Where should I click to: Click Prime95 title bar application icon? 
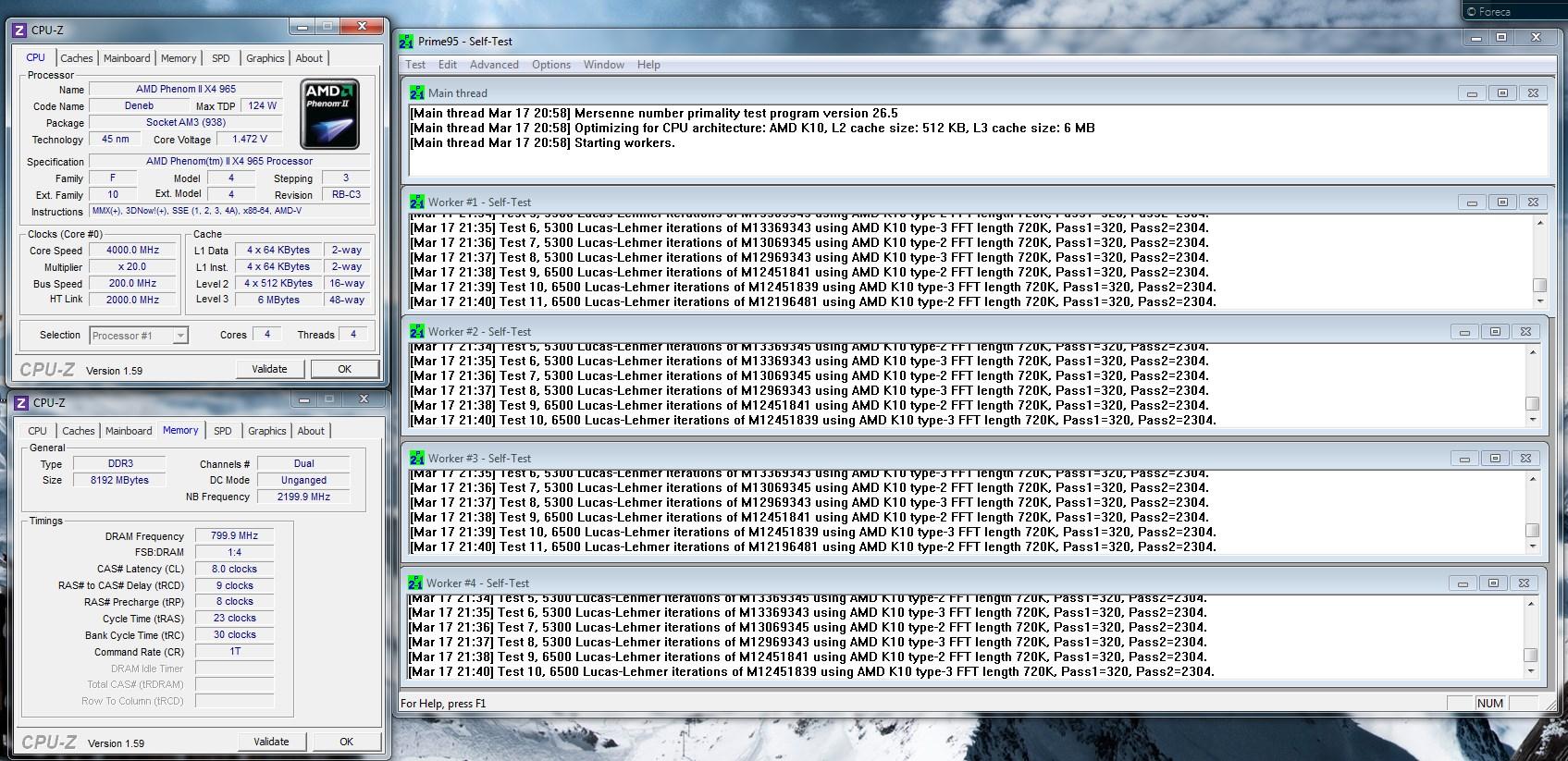(x=406, y=41)
